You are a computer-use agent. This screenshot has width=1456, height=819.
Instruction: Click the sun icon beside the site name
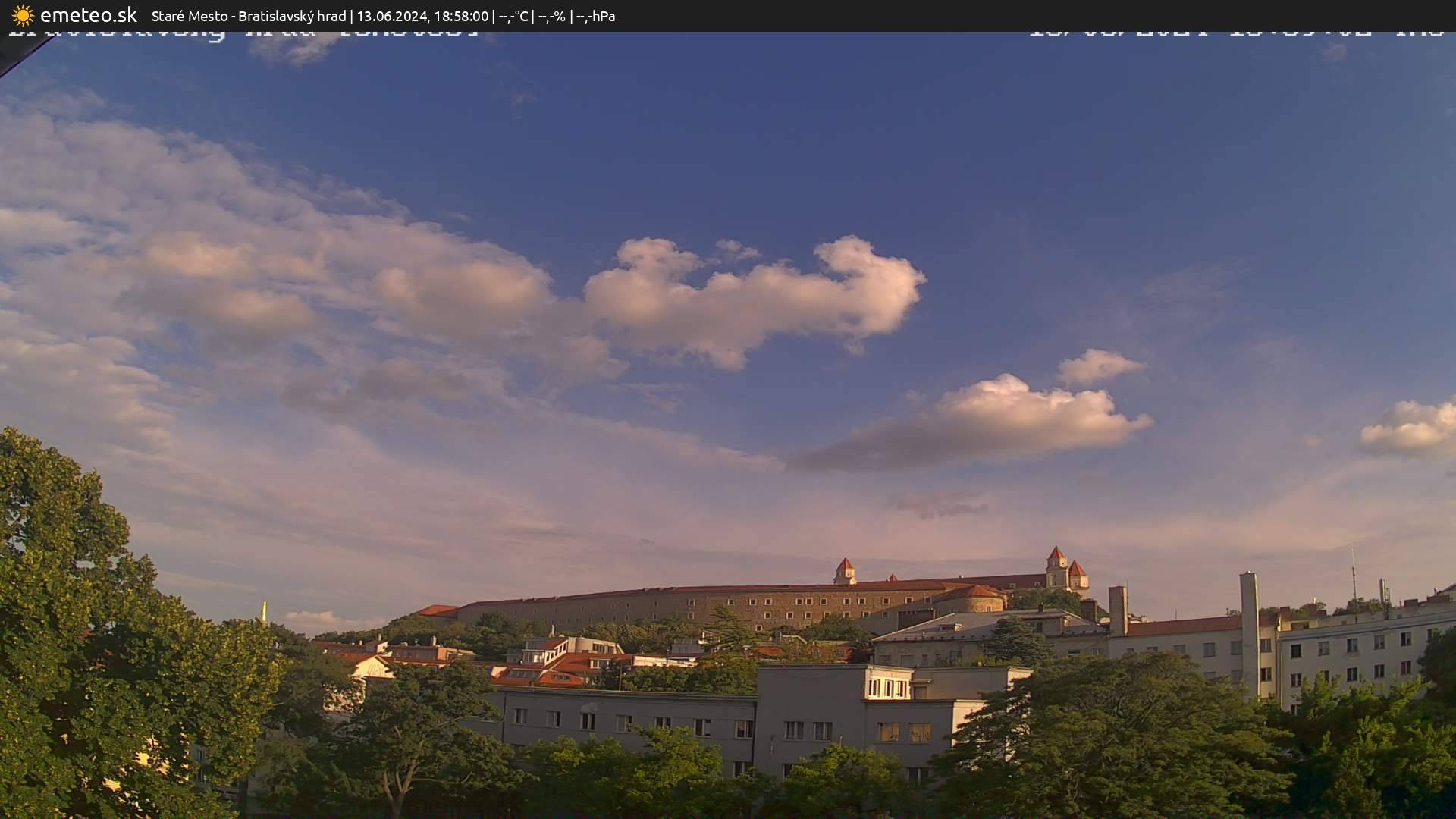point(24,15)
